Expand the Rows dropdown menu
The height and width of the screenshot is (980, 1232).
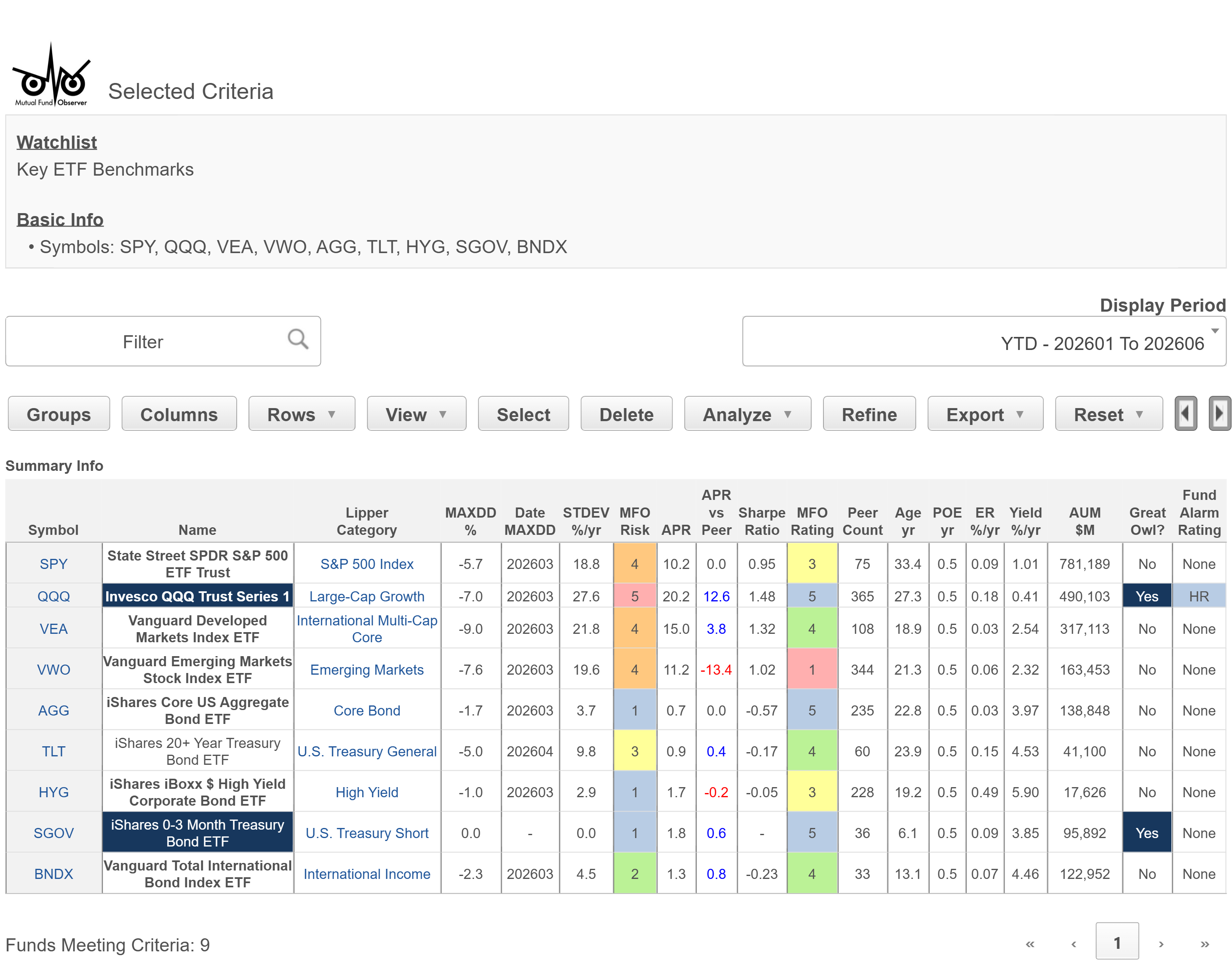302,414
